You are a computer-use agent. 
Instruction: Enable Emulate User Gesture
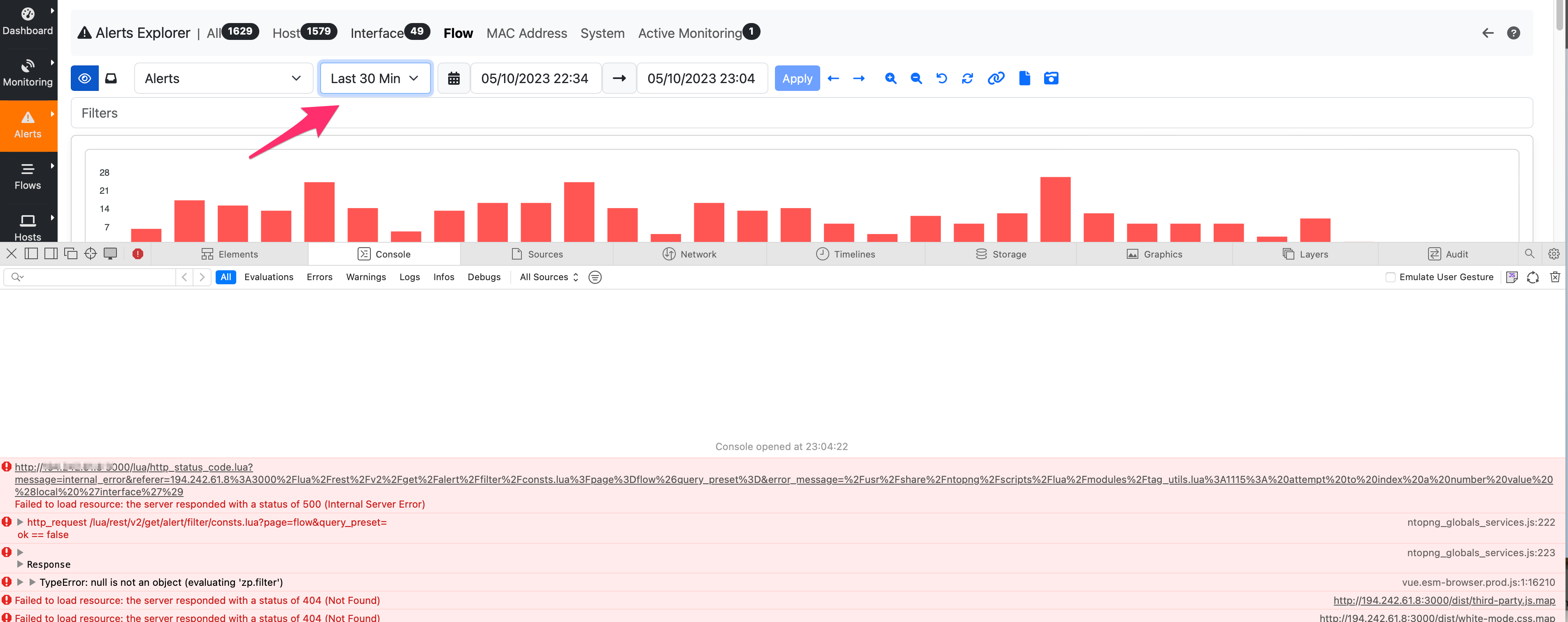pyautogui.click(x=1390, y=277)
